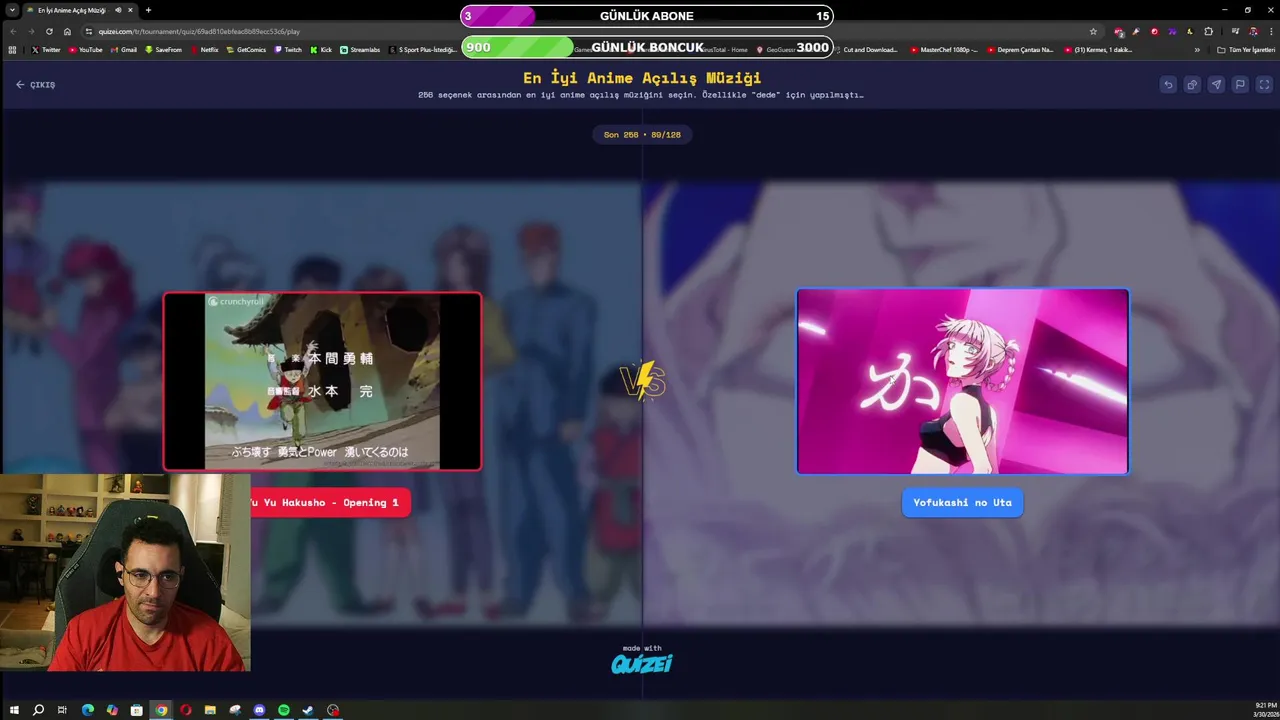1280x720 pixels.
Task: Open the media control toolbar icon
Action: 1235,31
